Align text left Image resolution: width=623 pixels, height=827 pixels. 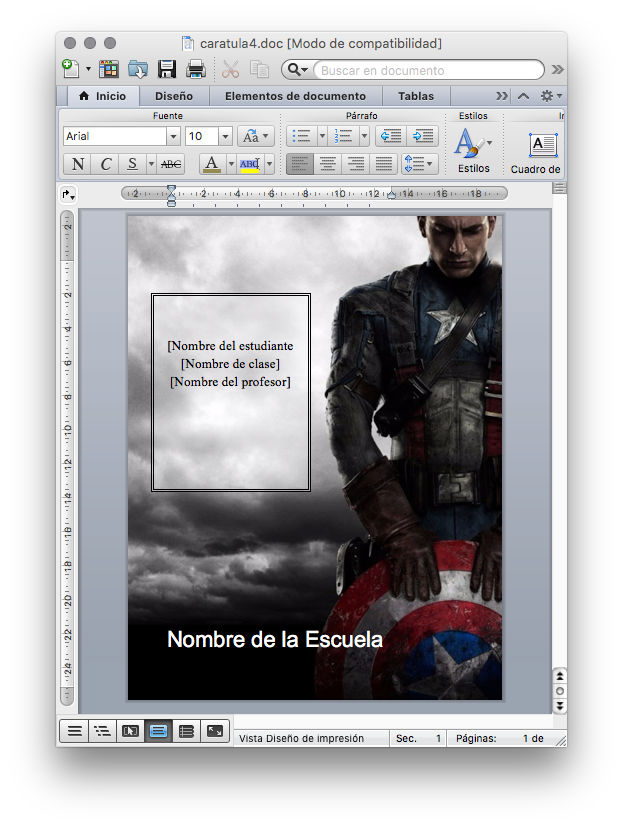point(300,164)
